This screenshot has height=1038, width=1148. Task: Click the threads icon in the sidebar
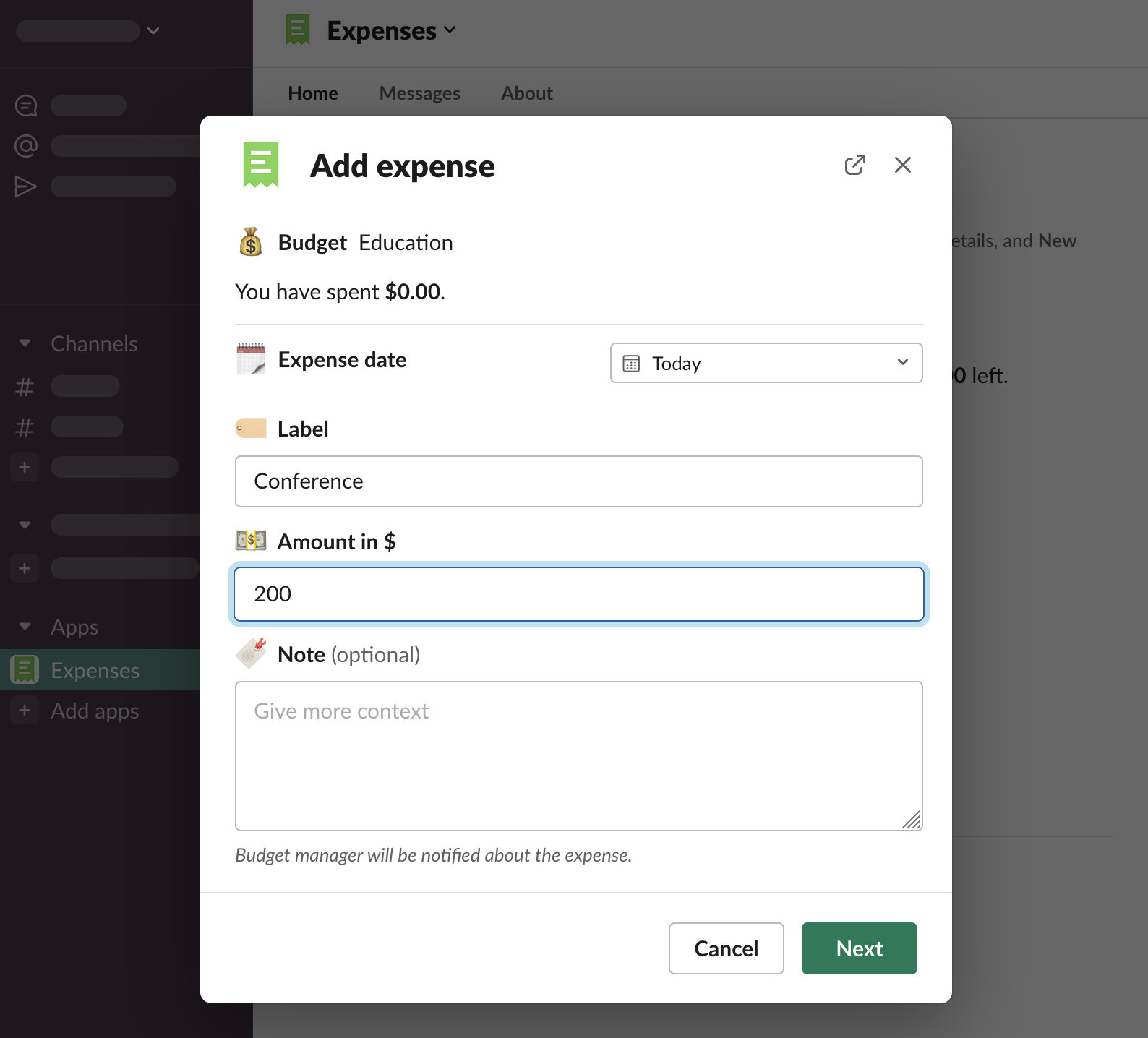pyautogui.click(x=26, y=106)
